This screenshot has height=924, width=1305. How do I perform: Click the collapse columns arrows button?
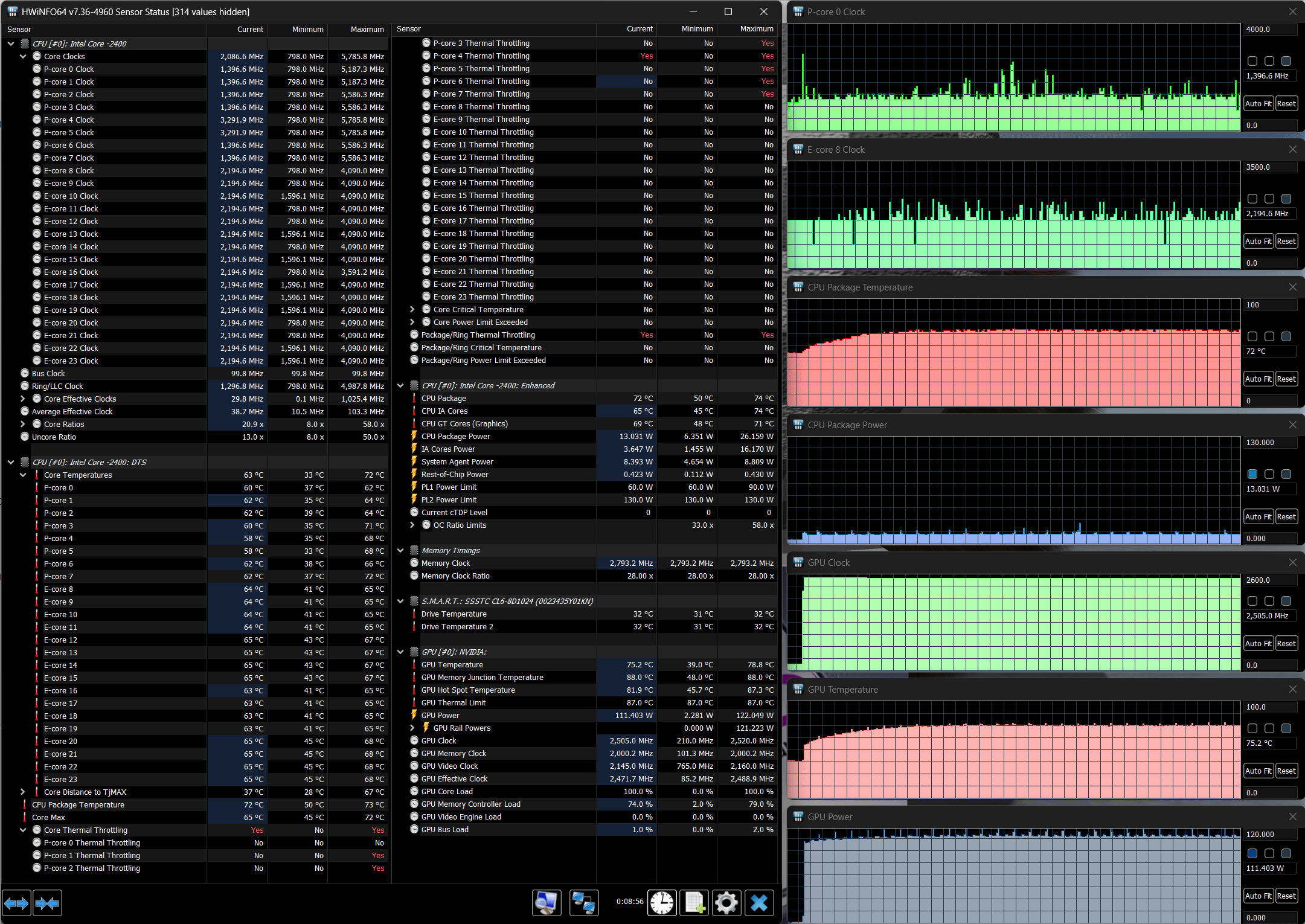point(47,903)
